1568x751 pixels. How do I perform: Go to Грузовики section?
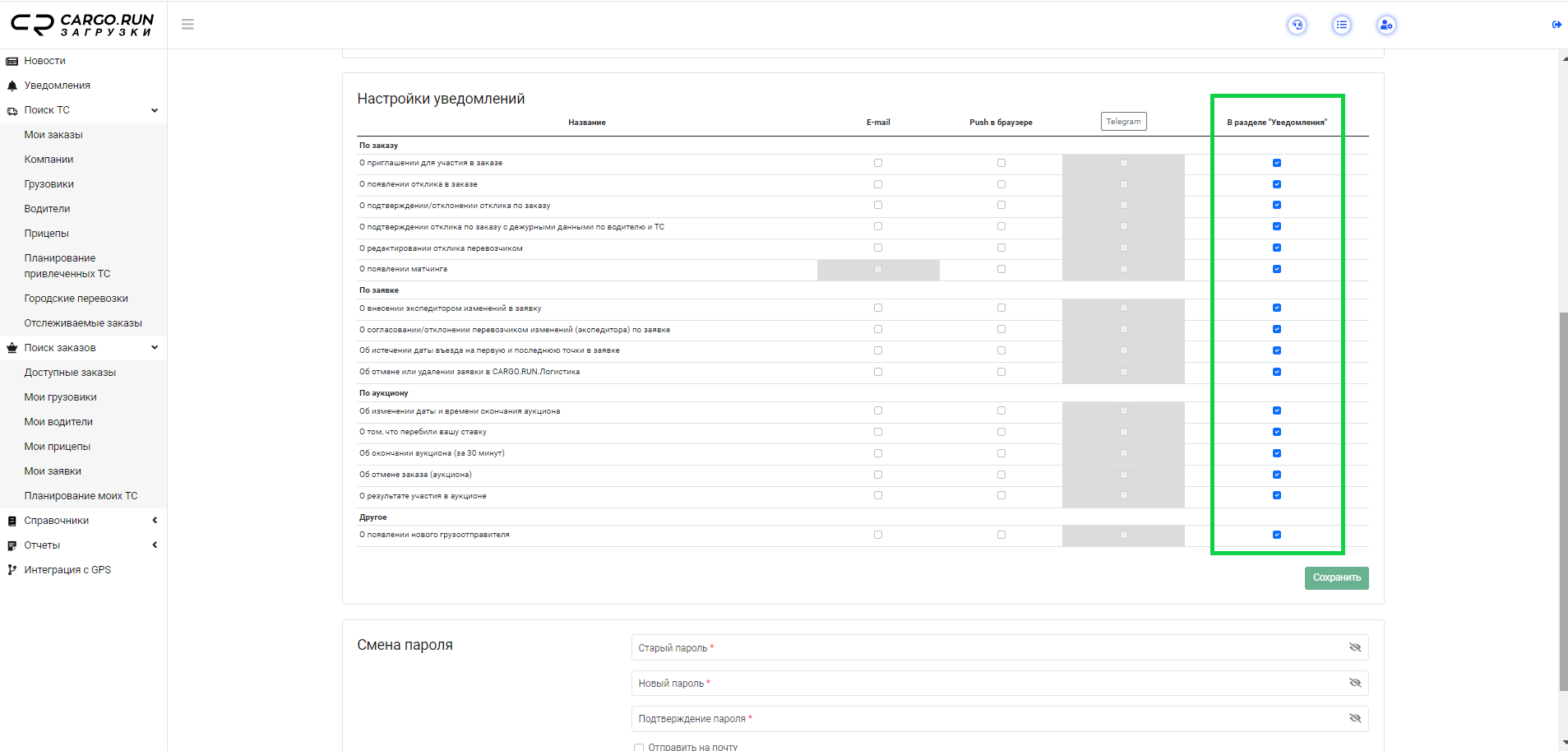point(49,184)
